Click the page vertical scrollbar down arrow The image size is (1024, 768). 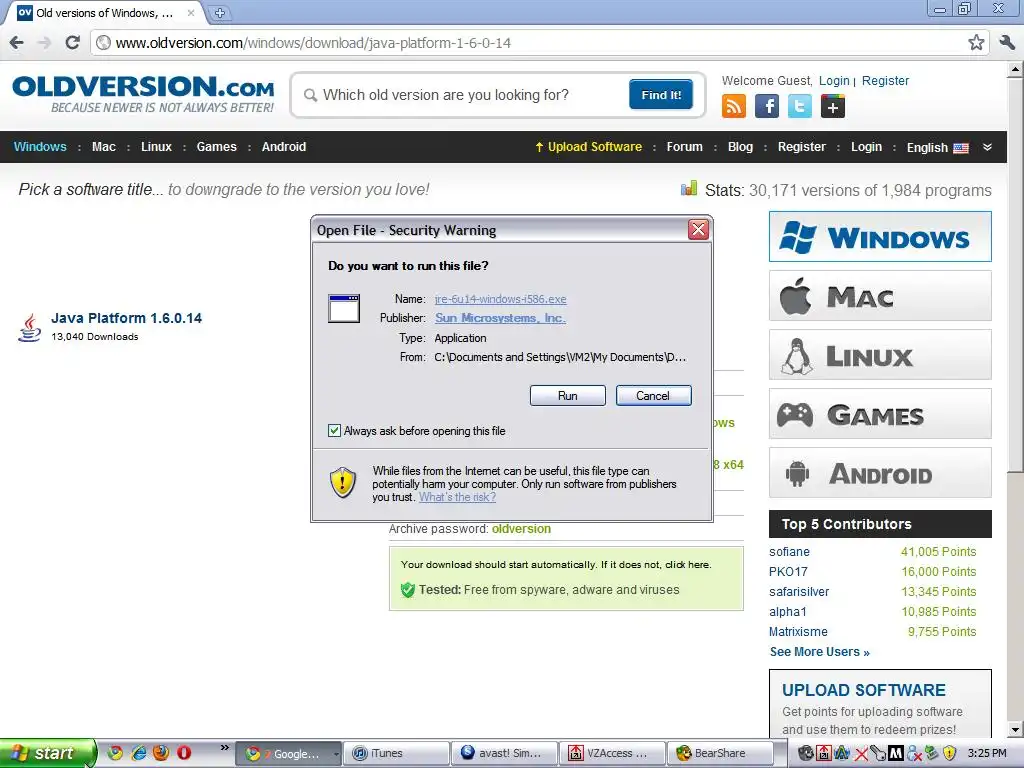tap(1016, 730)
